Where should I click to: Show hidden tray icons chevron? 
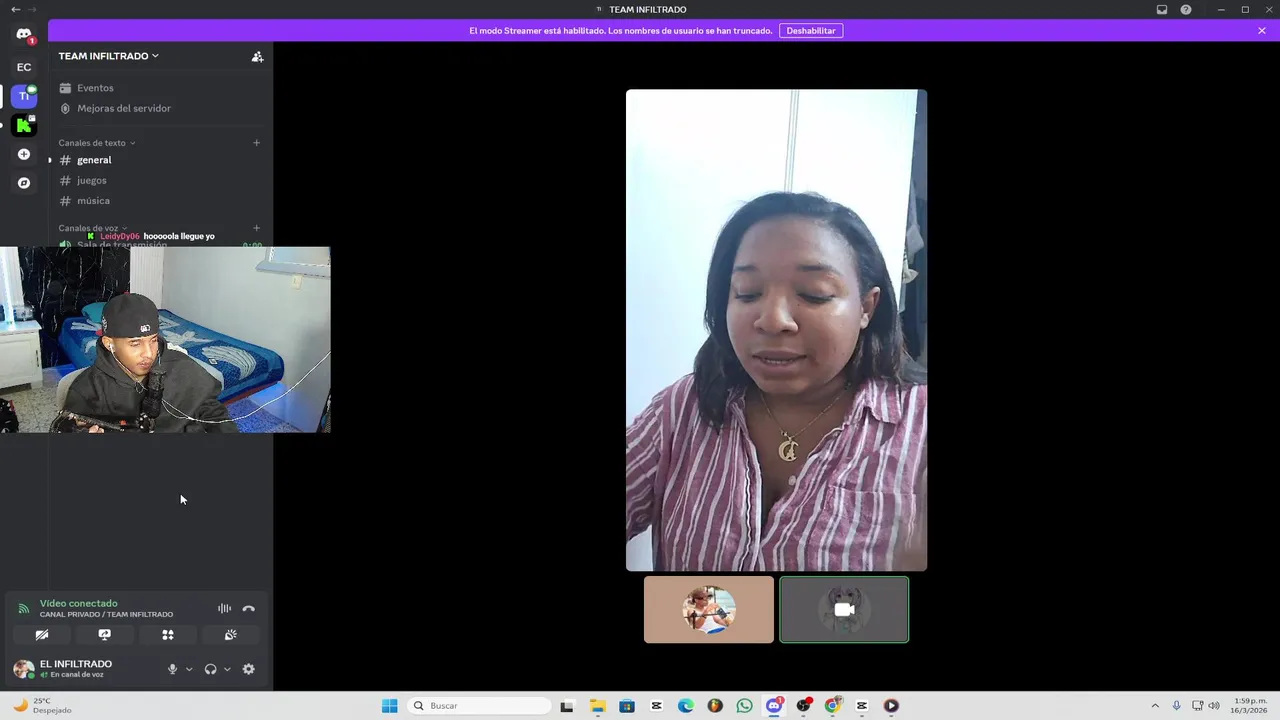click(1155, 706)
